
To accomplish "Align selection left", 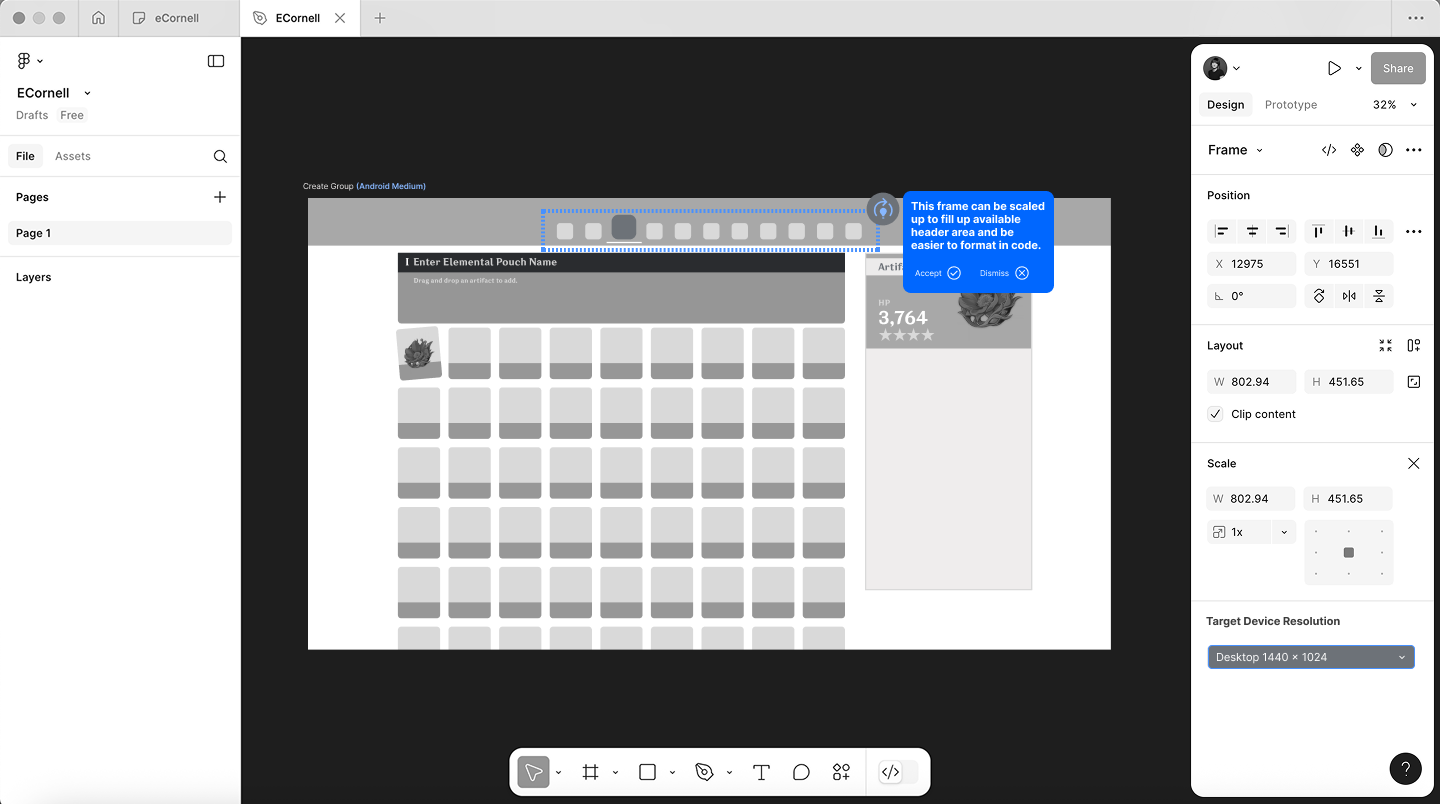I will point(1222,231).
